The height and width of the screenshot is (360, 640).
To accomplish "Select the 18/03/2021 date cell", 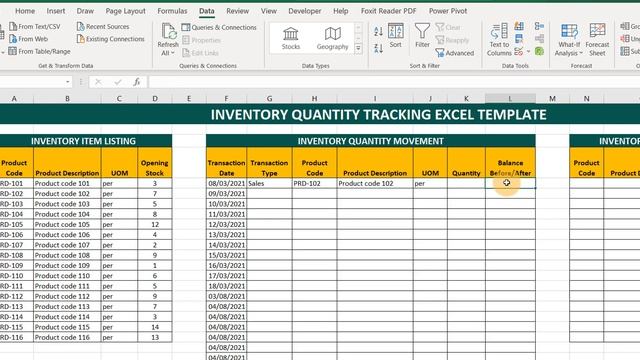I will 227,286.
